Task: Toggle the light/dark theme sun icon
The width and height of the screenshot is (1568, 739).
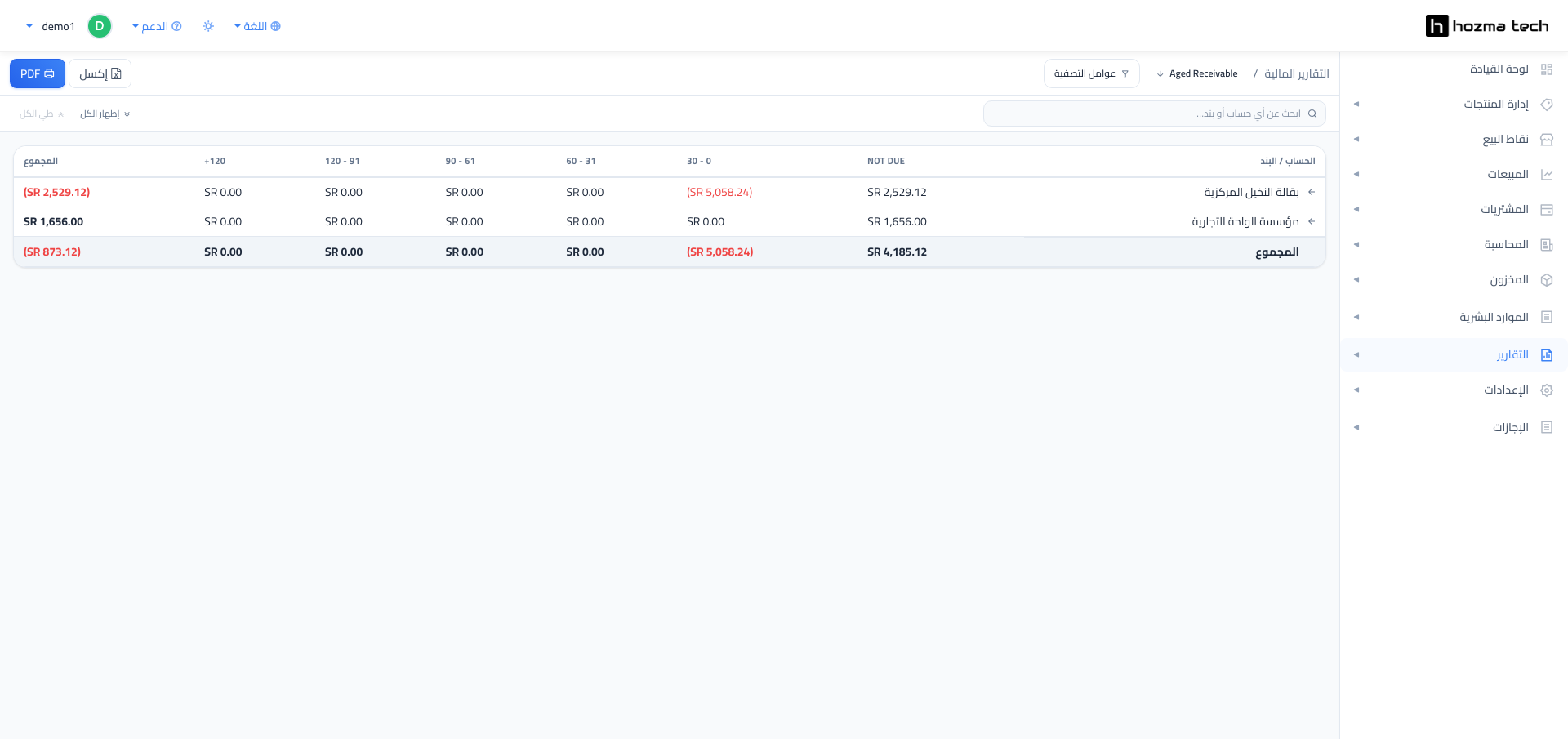Action: click(x=208, y=26)
